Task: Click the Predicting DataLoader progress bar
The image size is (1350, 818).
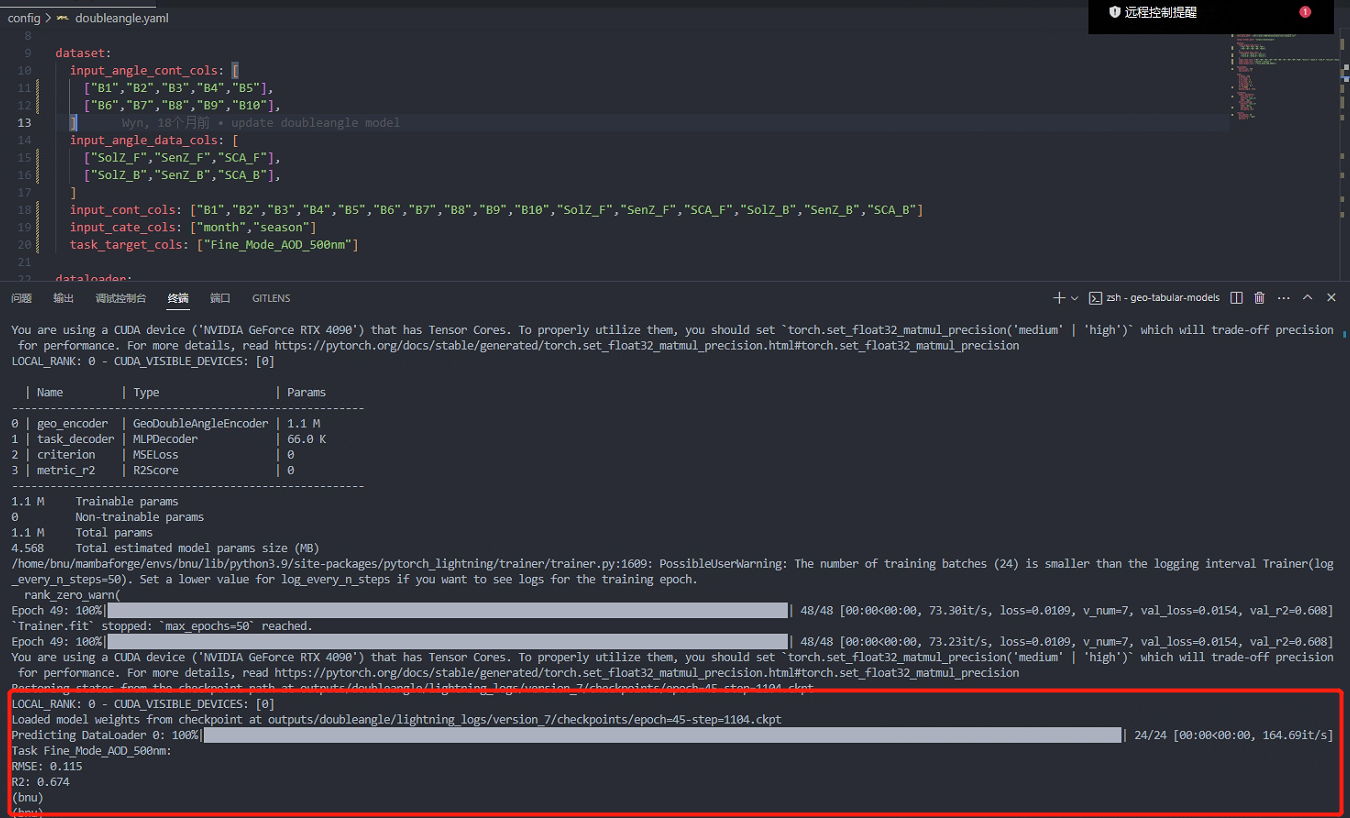Action: 661,735
